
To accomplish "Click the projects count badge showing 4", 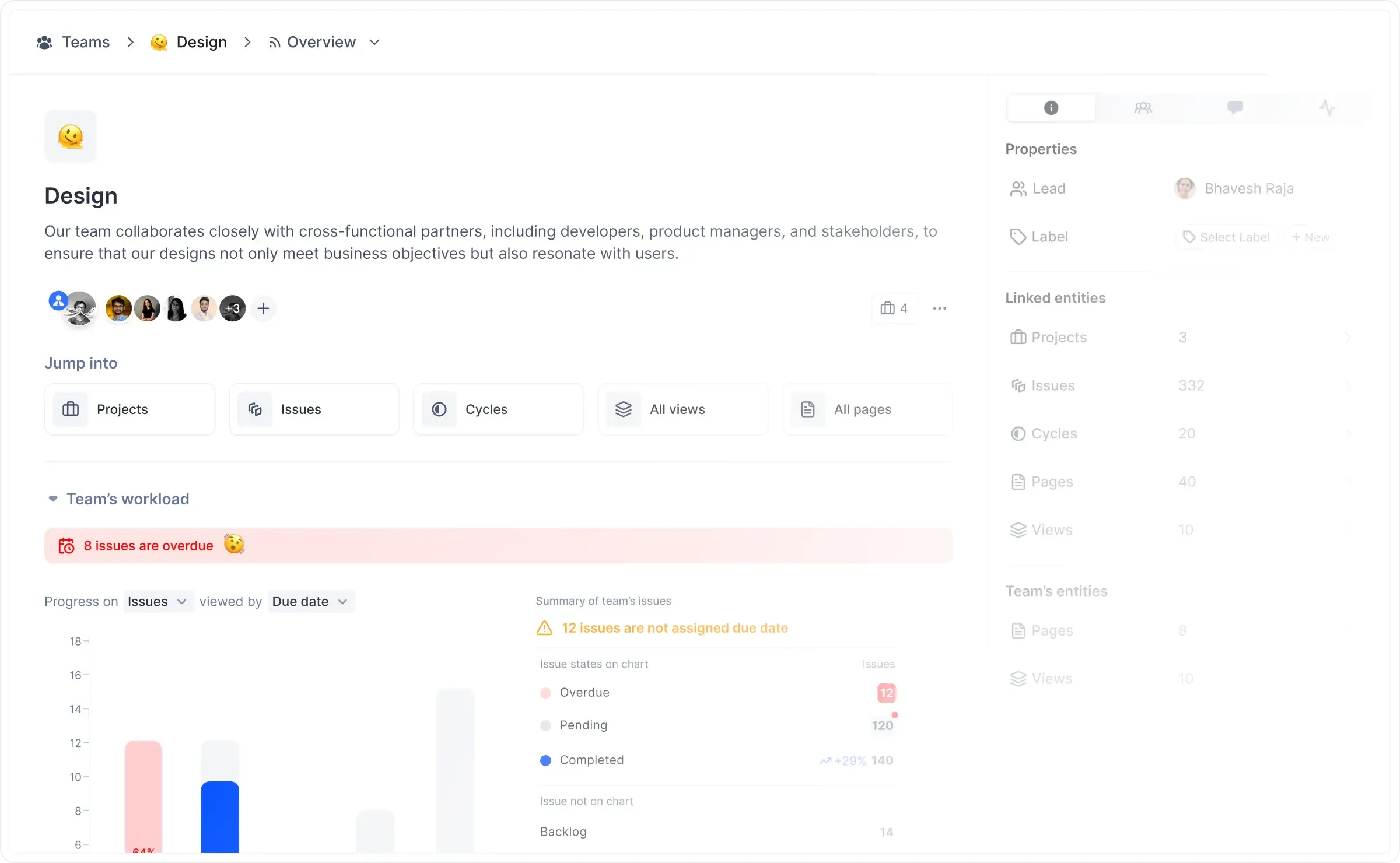I will (x=894, y=308).
